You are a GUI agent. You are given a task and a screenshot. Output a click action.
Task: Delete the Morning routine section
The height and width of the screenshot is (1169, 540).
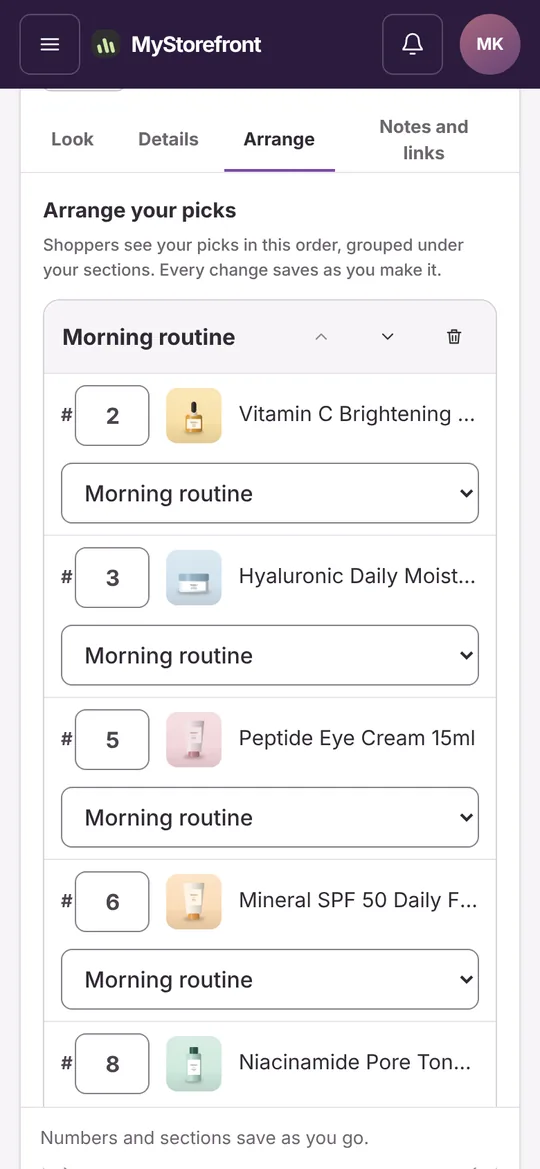click(x=453, y=337)
